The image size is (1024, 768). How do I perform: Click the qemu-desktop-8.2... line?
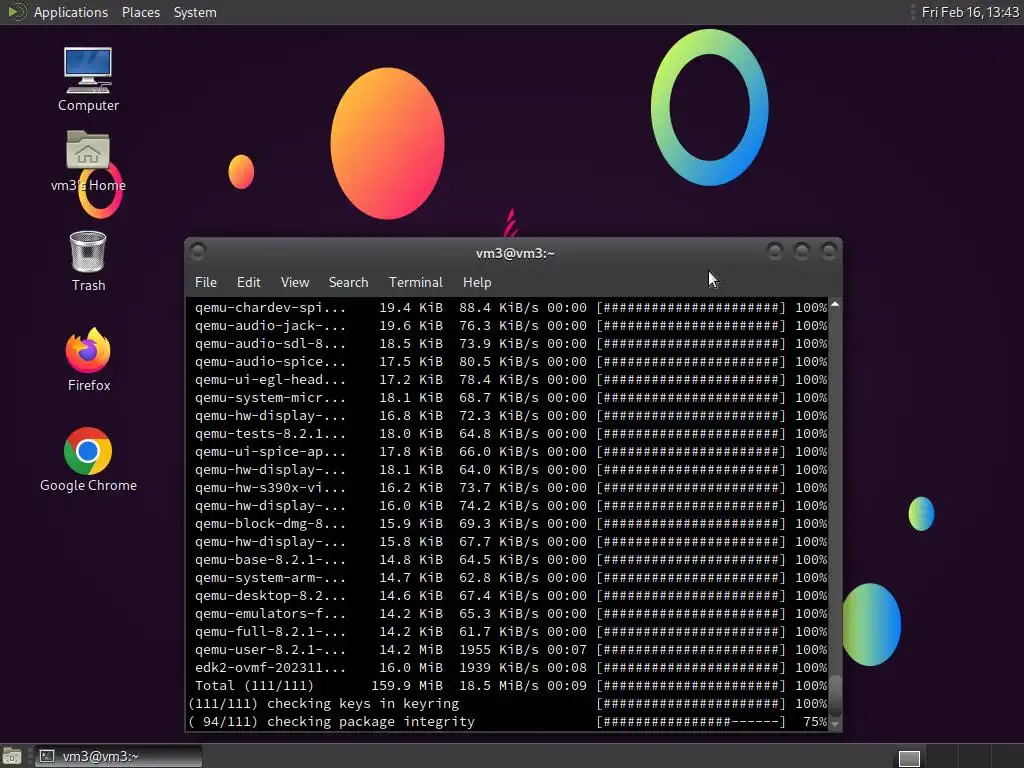click(x=511, y=596)
